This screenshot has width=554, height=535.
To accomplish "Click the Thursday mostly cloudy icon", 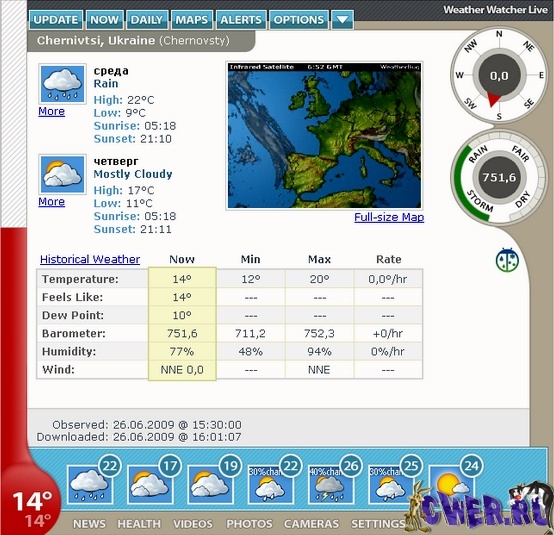I will pos(63,174).
